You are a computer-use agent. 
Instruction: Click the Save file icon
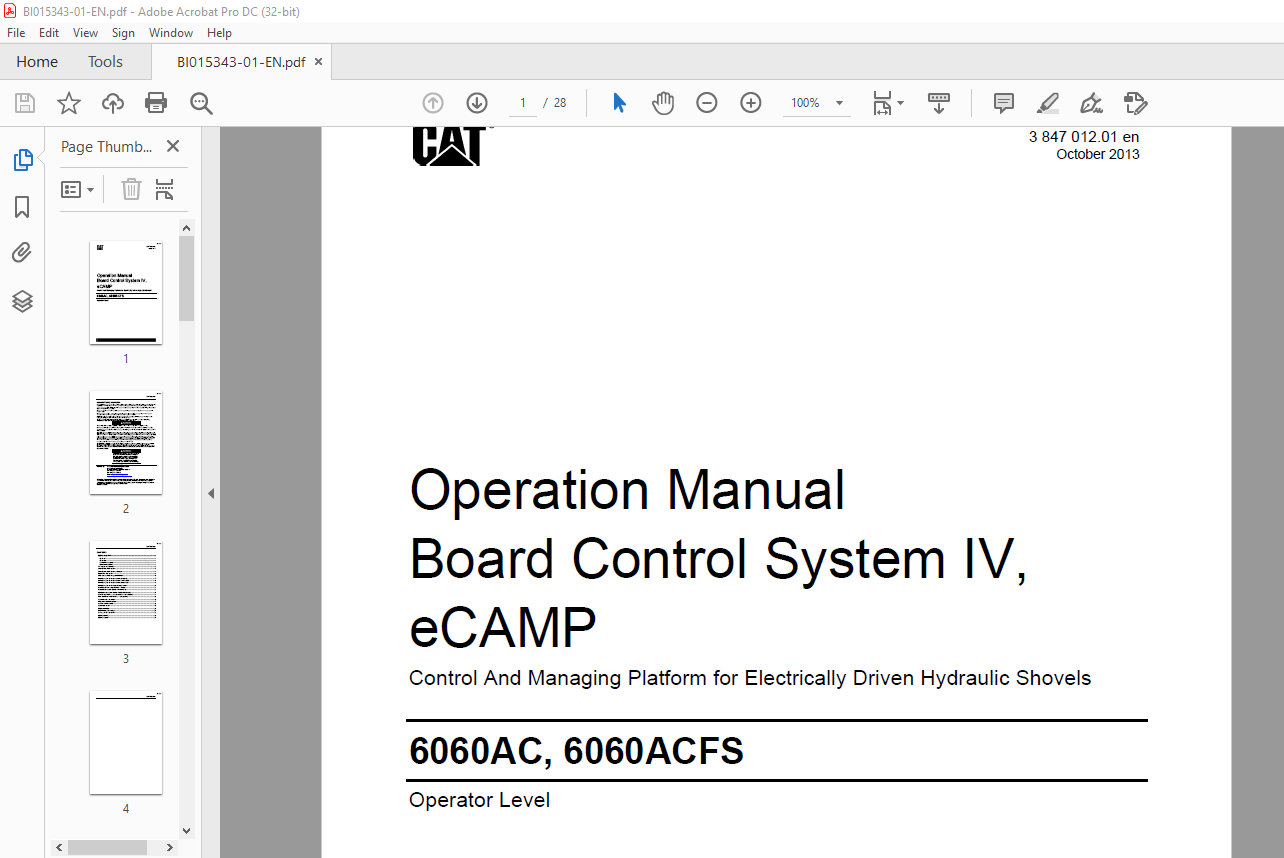click(x=25, y=103)
